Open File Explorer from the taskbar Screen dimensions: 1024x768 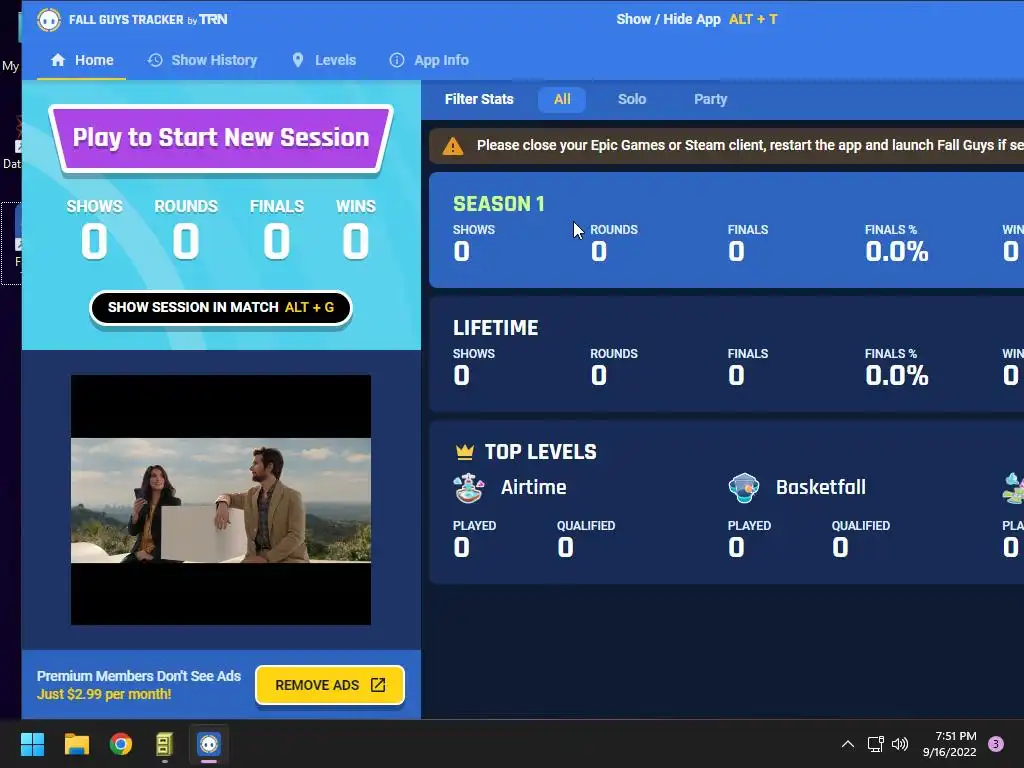pyautogui.click(x=76, y=744)
